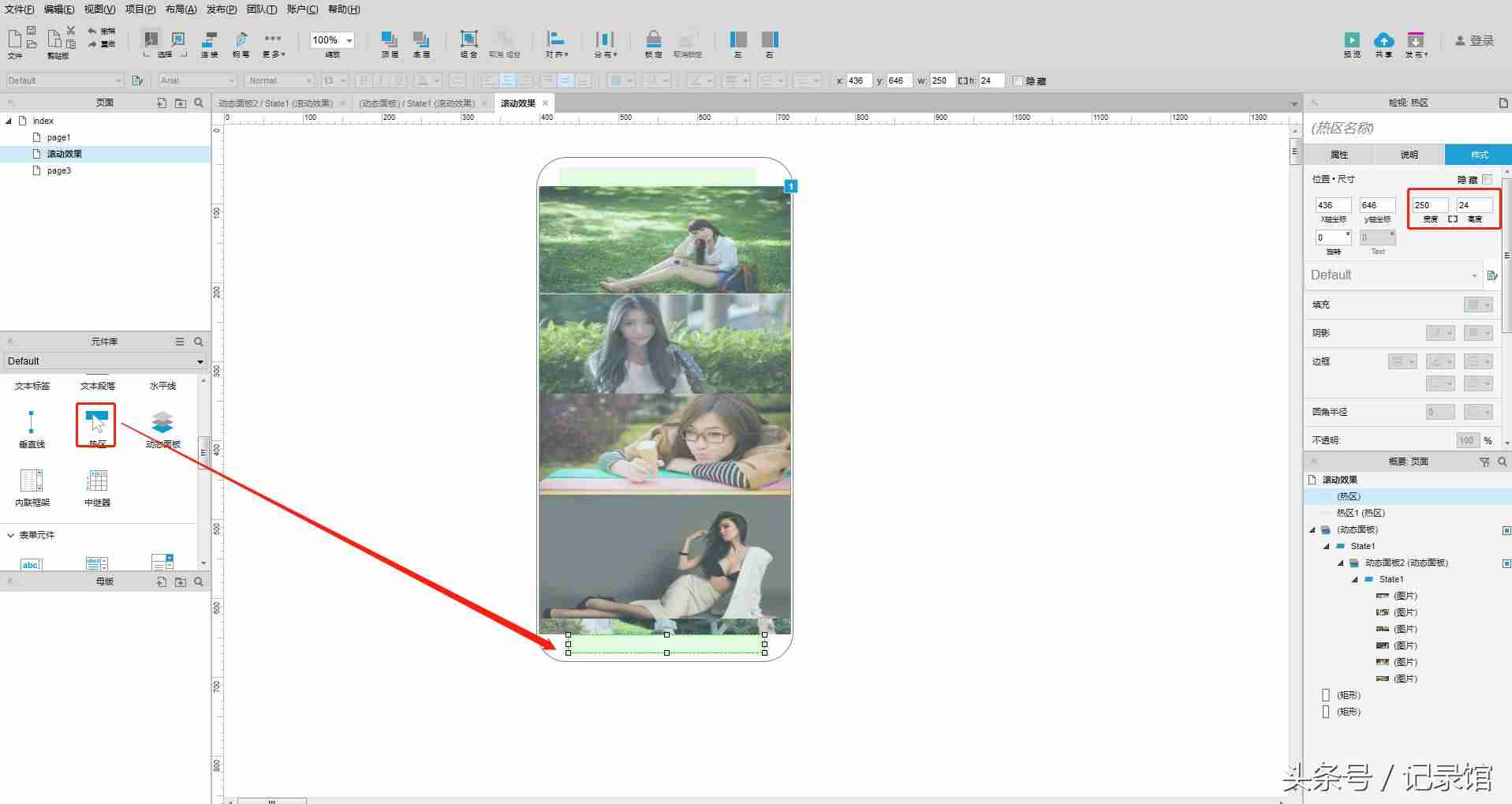1512x804 pixels.
Task: Open the 阴影 outer shadow swatch
Action: pos(1440,333)
